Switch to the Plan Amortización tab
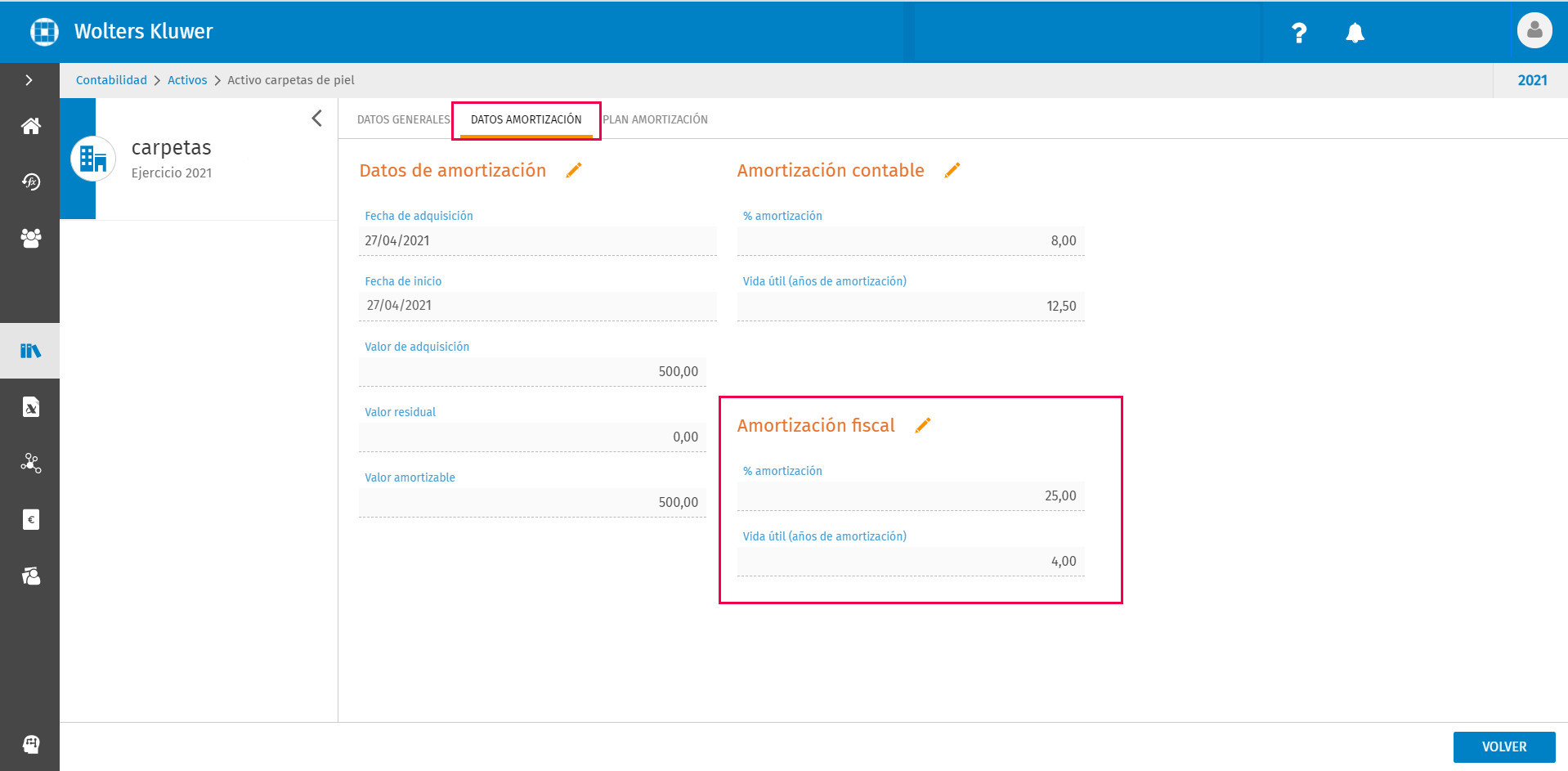The image size is (1568, 771). [655, 119]
